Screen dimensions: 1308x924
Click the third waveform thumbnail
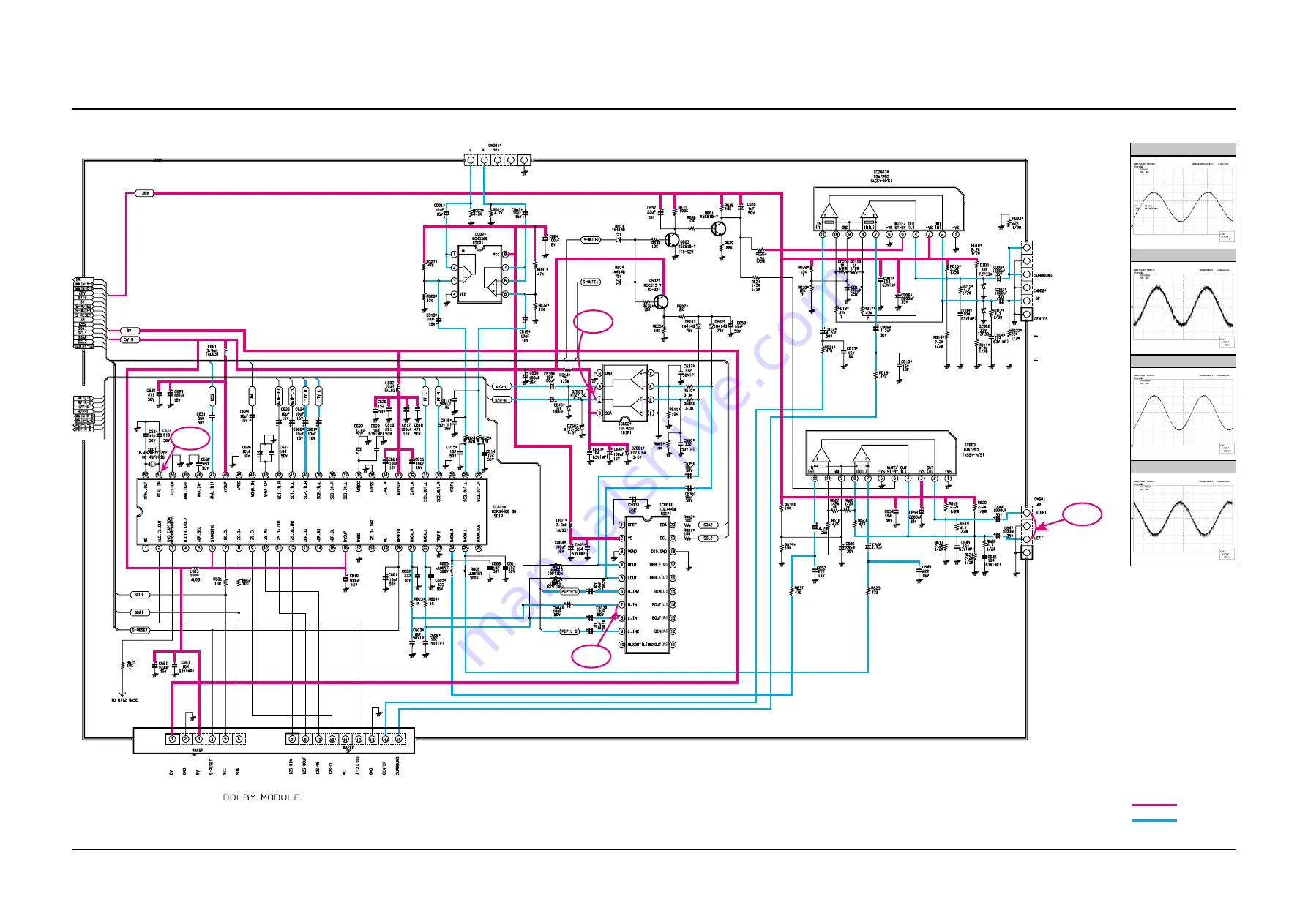[x=1183, y=413]
